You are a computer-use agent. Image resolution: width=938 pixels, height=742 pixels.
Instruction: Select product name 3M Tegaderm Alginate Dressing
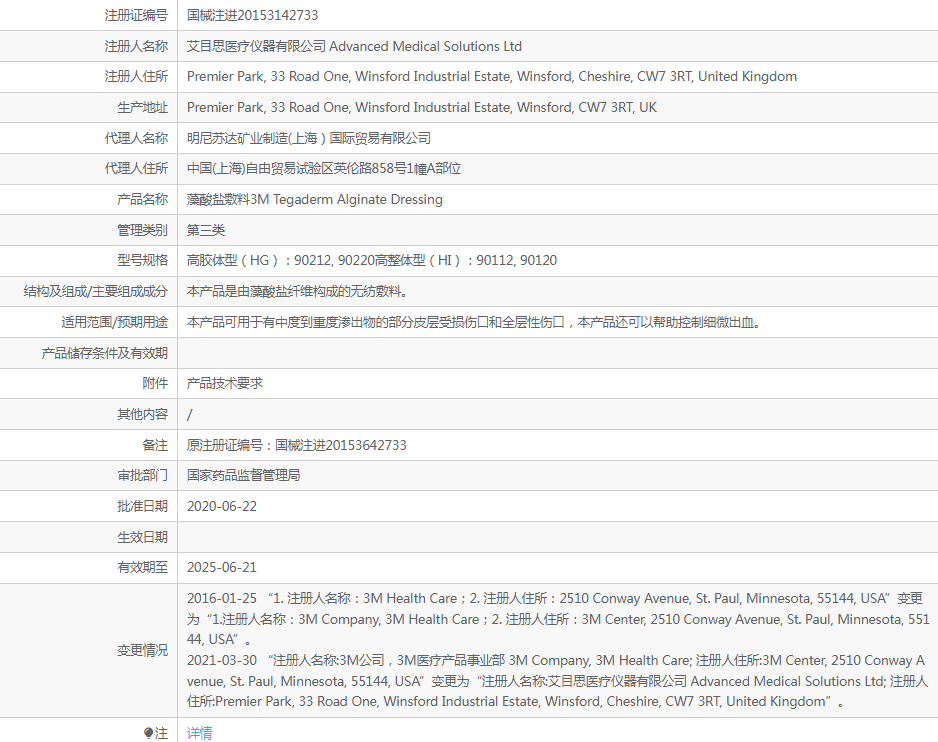tap(346, 199)
